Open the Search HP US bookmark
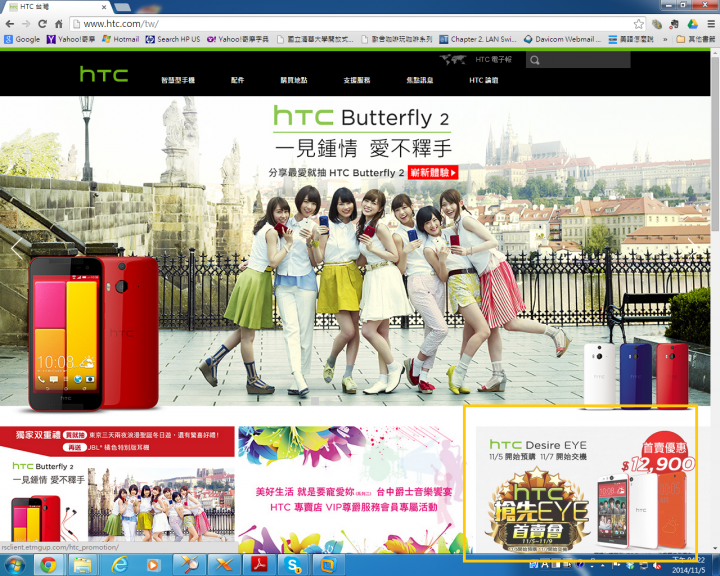Viewport: 720px width, 576px height. (x=173, y=40)
